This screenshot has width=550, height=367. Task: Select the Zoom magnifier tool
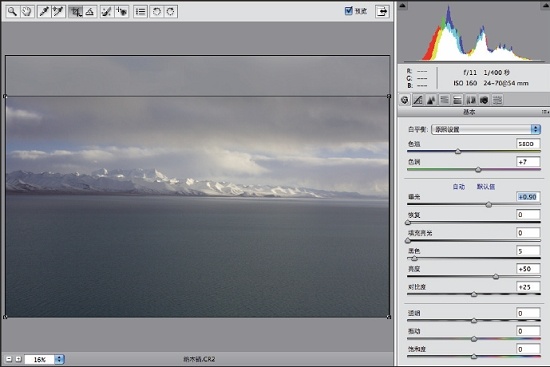[13, 12]
